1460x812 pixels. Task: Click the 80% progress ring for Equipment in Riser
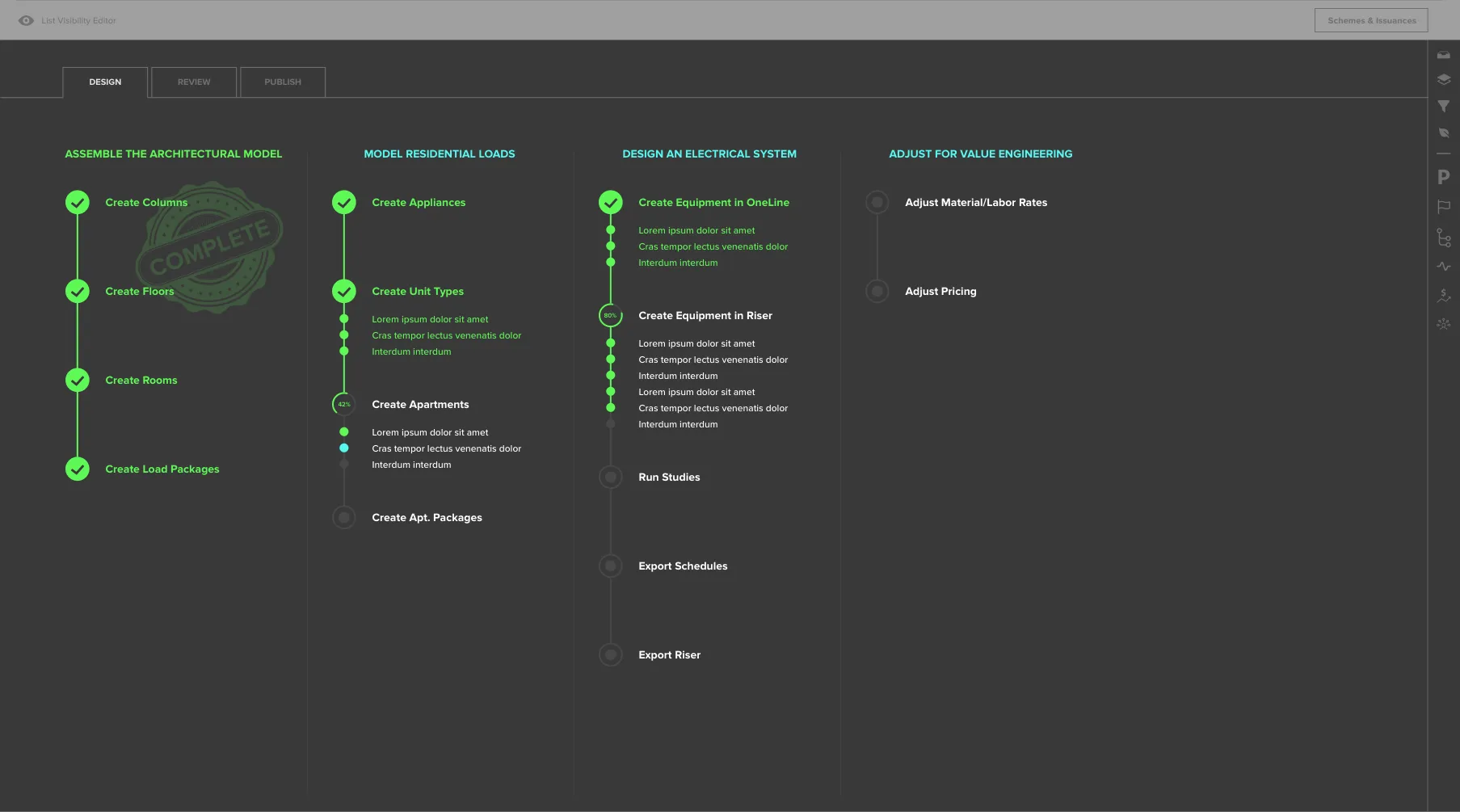pos(611,315)
